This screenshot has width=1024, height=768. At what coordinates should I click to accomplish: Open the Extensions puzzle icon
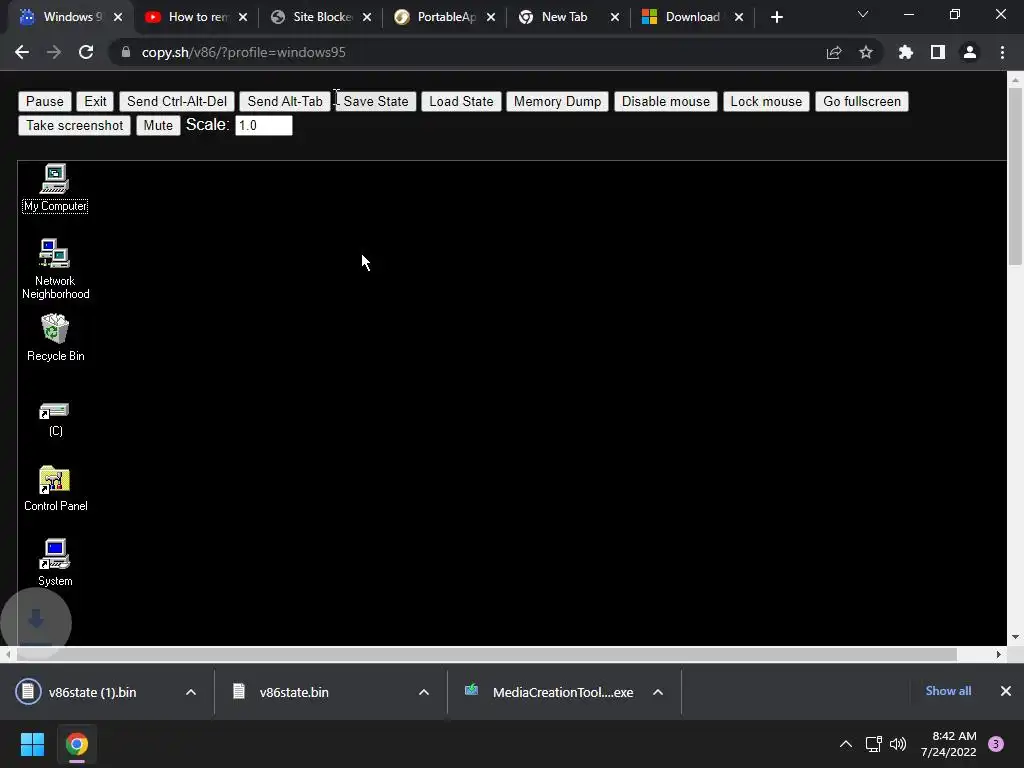point(906,52)
